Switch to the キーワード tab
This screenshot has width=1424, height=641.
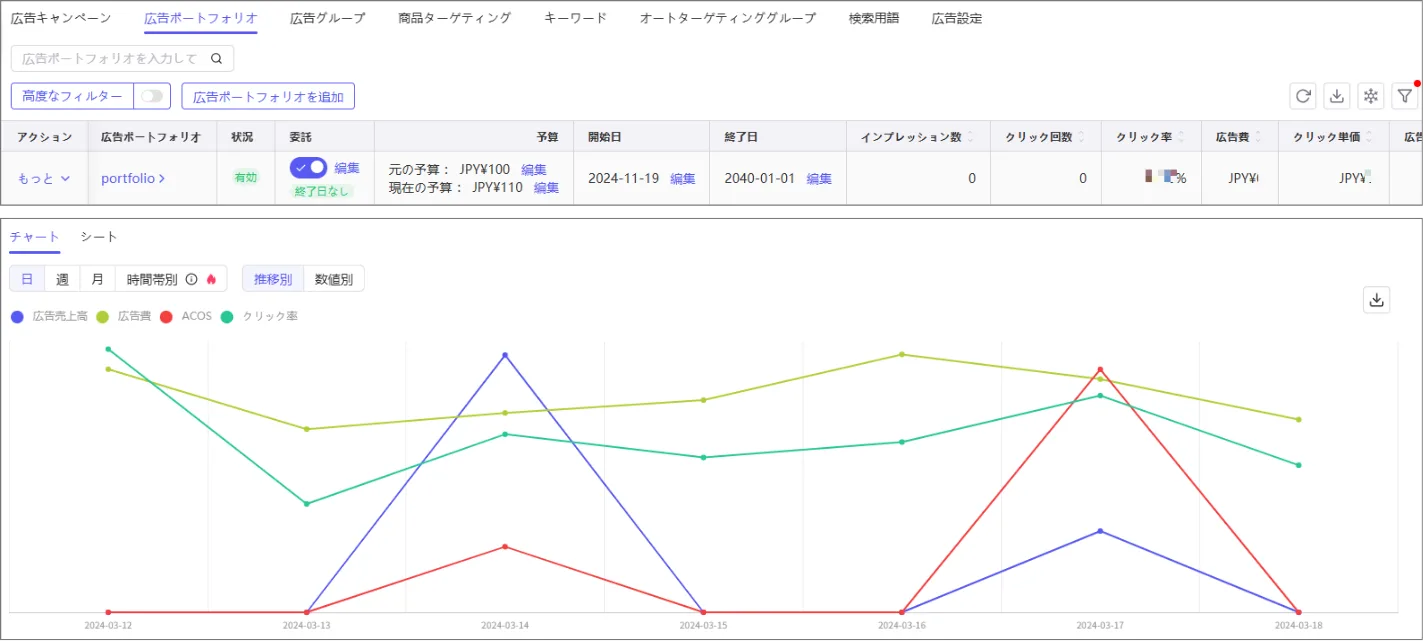click(x=575, y=18)
